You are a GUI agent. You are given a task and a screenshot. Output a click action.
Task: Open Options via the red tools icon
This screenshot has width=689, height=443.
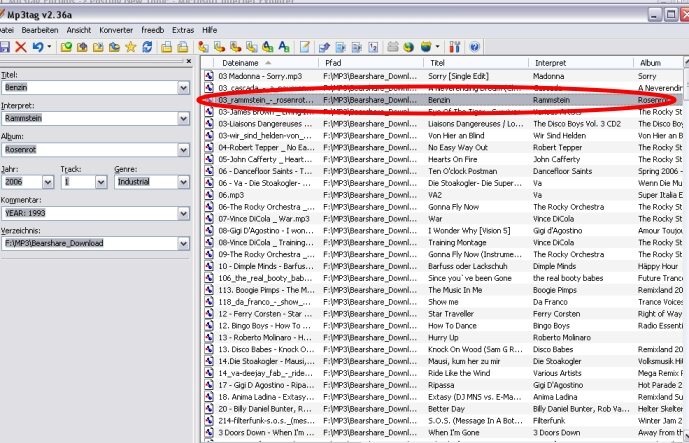455,47
